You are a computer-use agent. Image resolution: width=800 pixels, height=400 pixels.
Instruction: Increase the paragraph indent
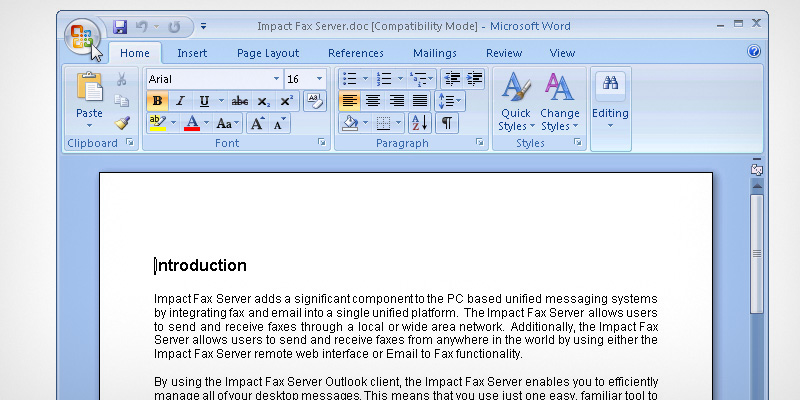(x=474, y=78)
